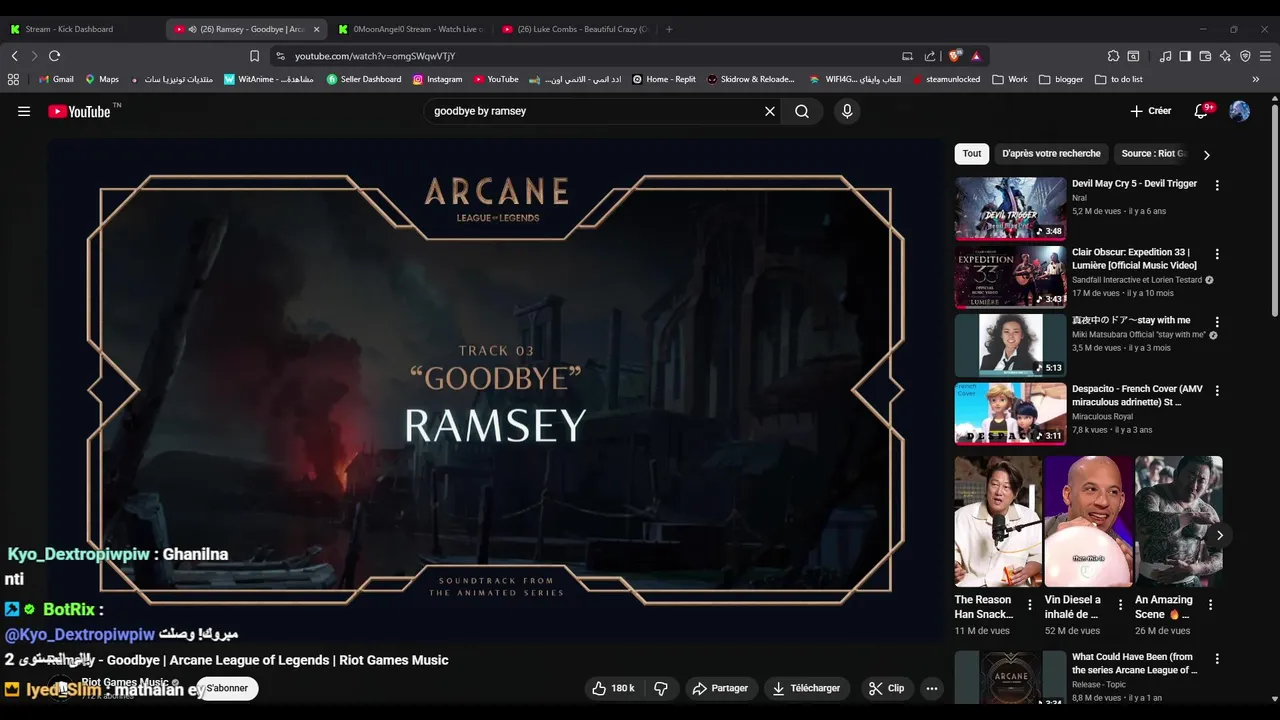Switch to the 0MoonAngel0 Stream tab
This screenshot has height=720, width=1280.
tap(410, 29)
